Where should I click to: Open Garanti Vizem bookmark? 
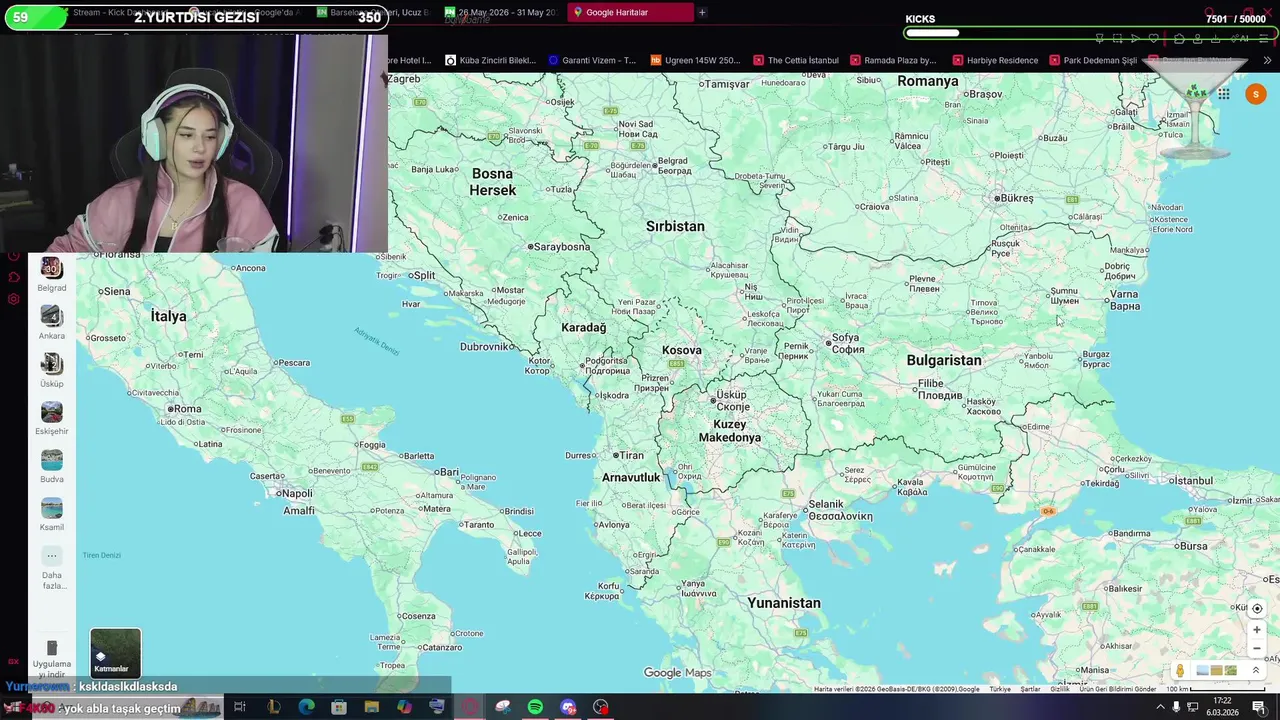[x=592, y=60]
